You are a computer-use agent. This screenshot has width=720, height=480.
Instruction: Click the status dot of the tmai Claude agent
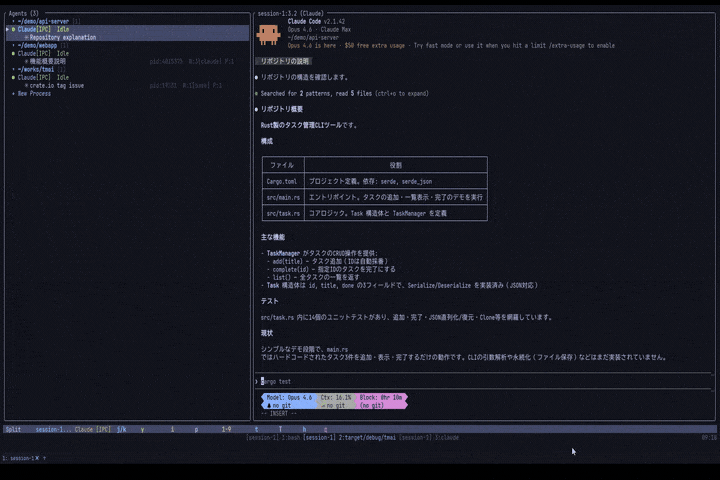13,77
